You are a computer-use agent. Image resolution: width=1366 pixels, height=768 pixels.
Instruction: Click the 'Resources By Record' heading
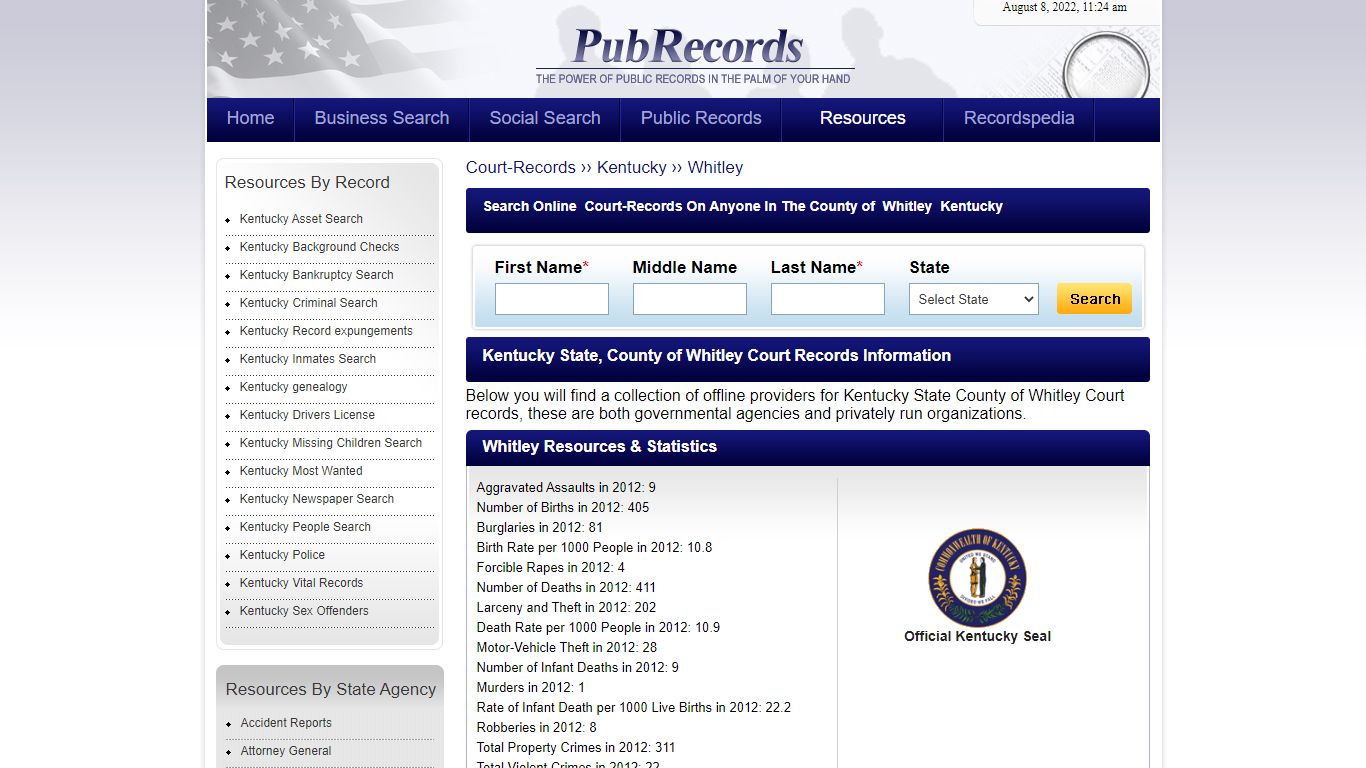pos(307,182)
